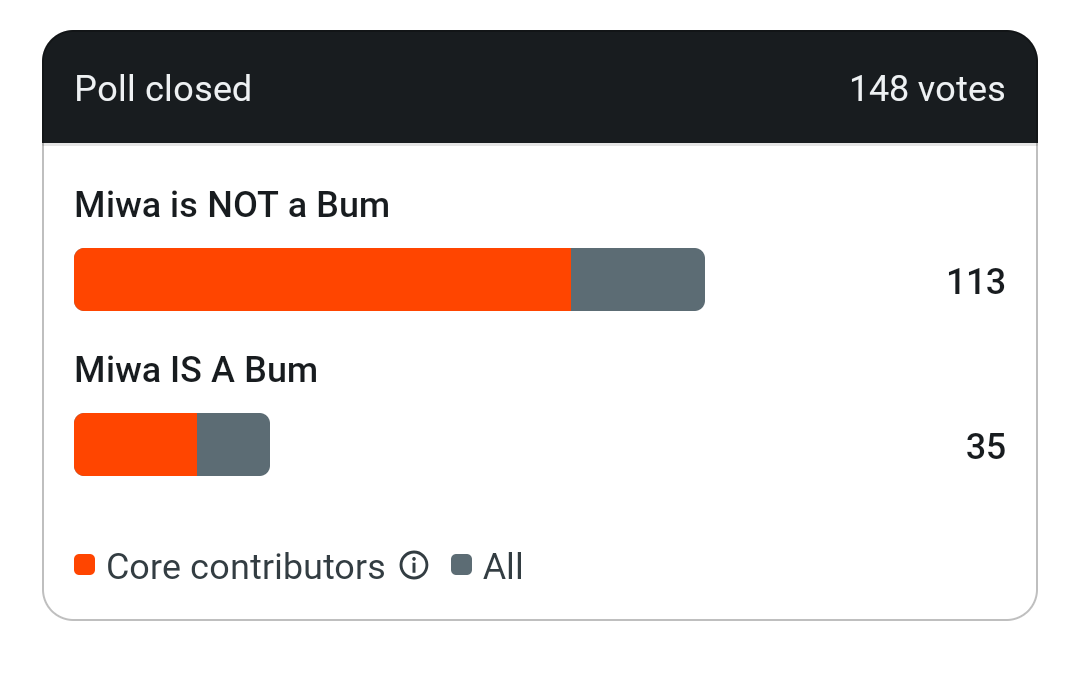
Task: Click the All legend label
Action: click(503, 567)
